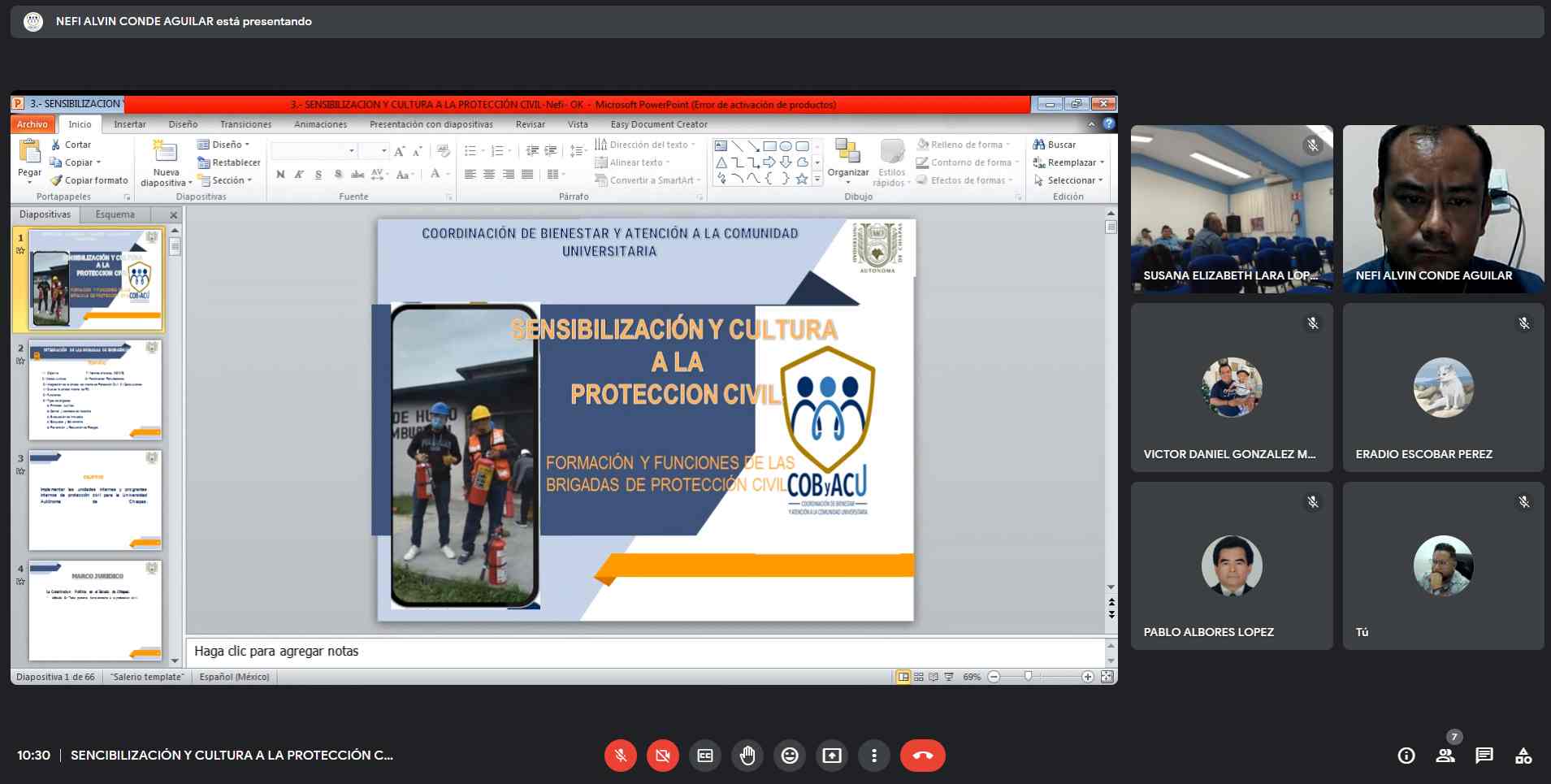1551x784 pixels.
Task: Toggle italic K formatting
Action: [x=299, y=175]
